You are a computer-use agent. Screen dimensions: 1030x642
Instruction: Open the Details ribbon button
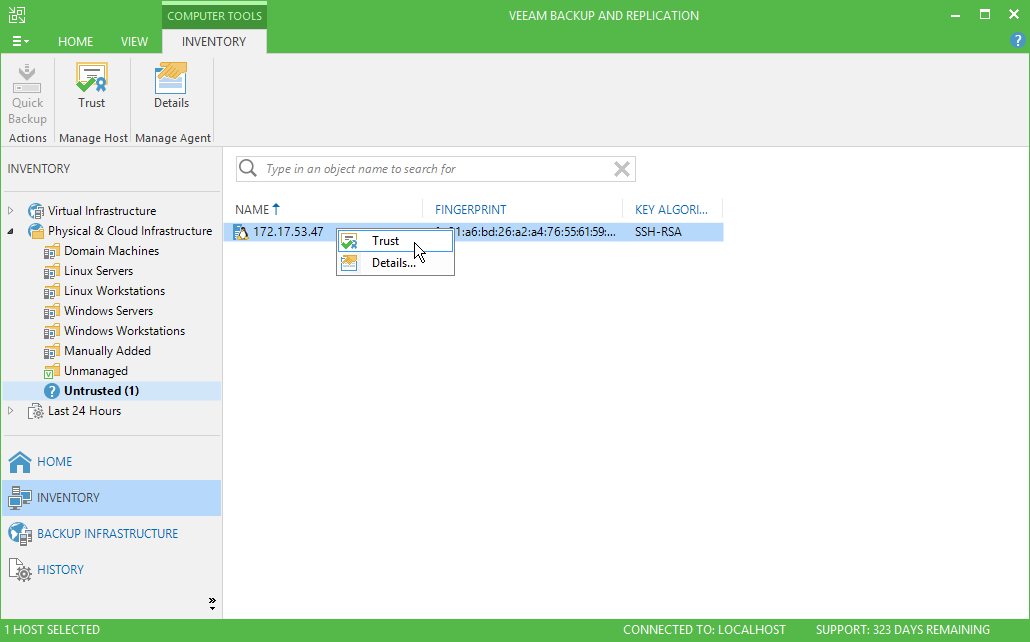click(x=171, y=86)
